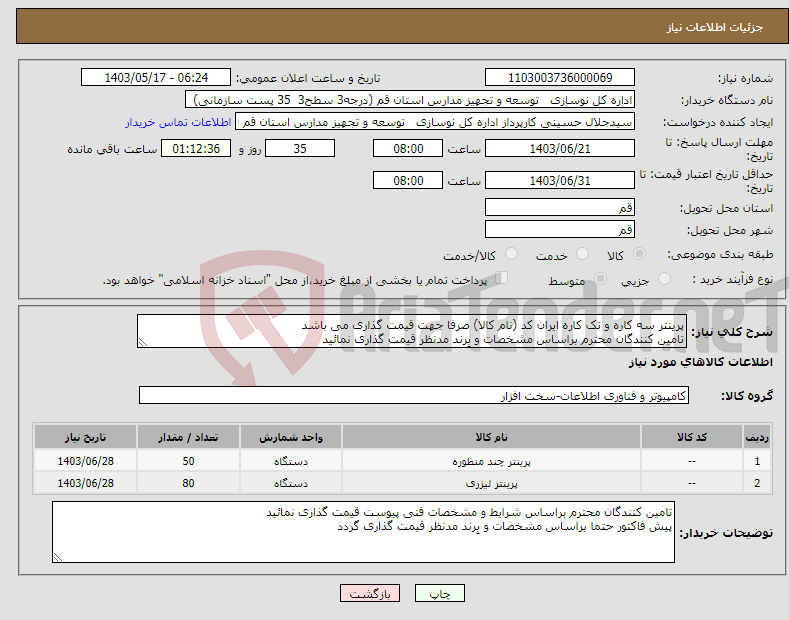
Task: Click the تاریخ نیاز column header
Action: 86,437
